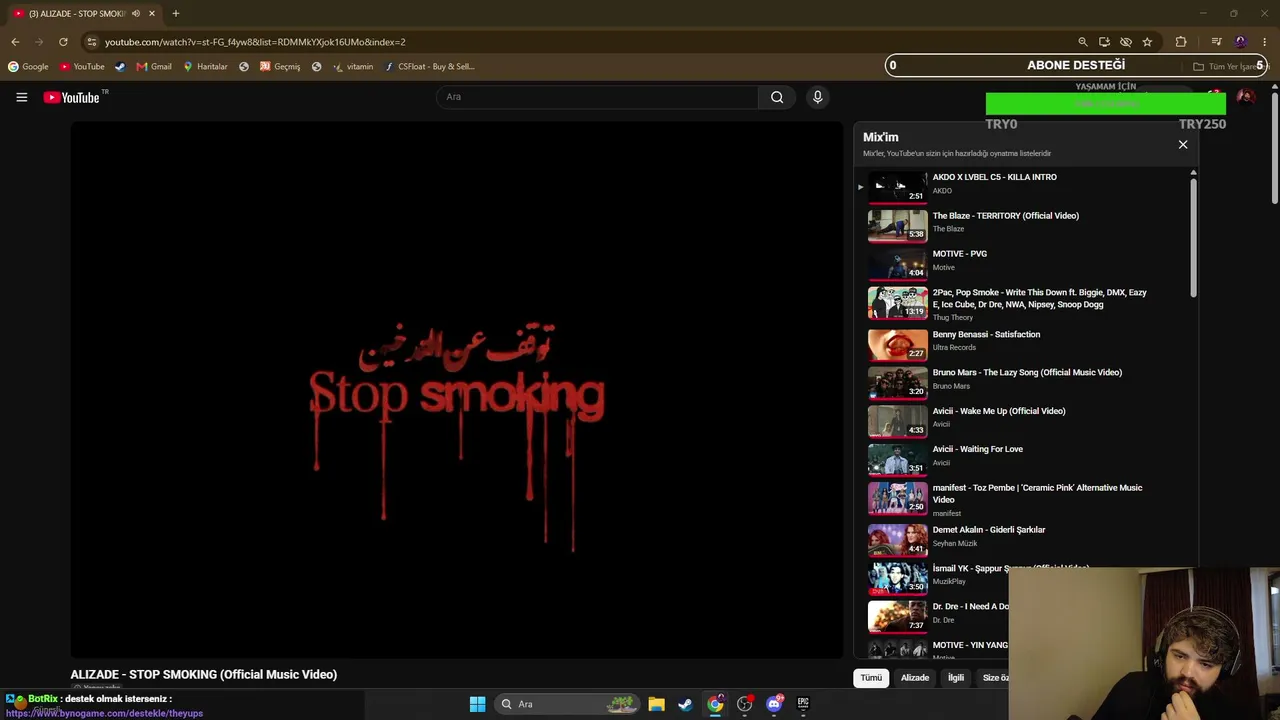Open the YouTube account avatar menu

click(x=1245, y=97)
